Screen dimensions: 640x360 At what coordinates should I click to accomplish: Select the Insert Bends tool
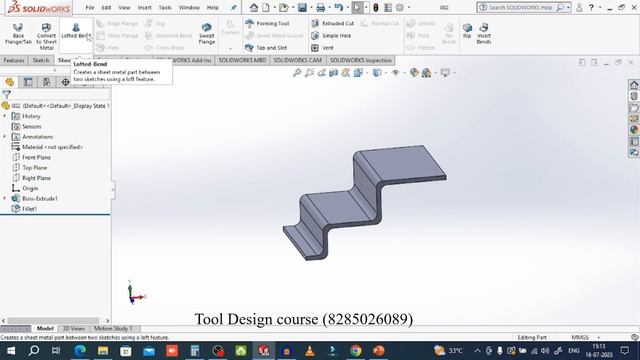484,33
